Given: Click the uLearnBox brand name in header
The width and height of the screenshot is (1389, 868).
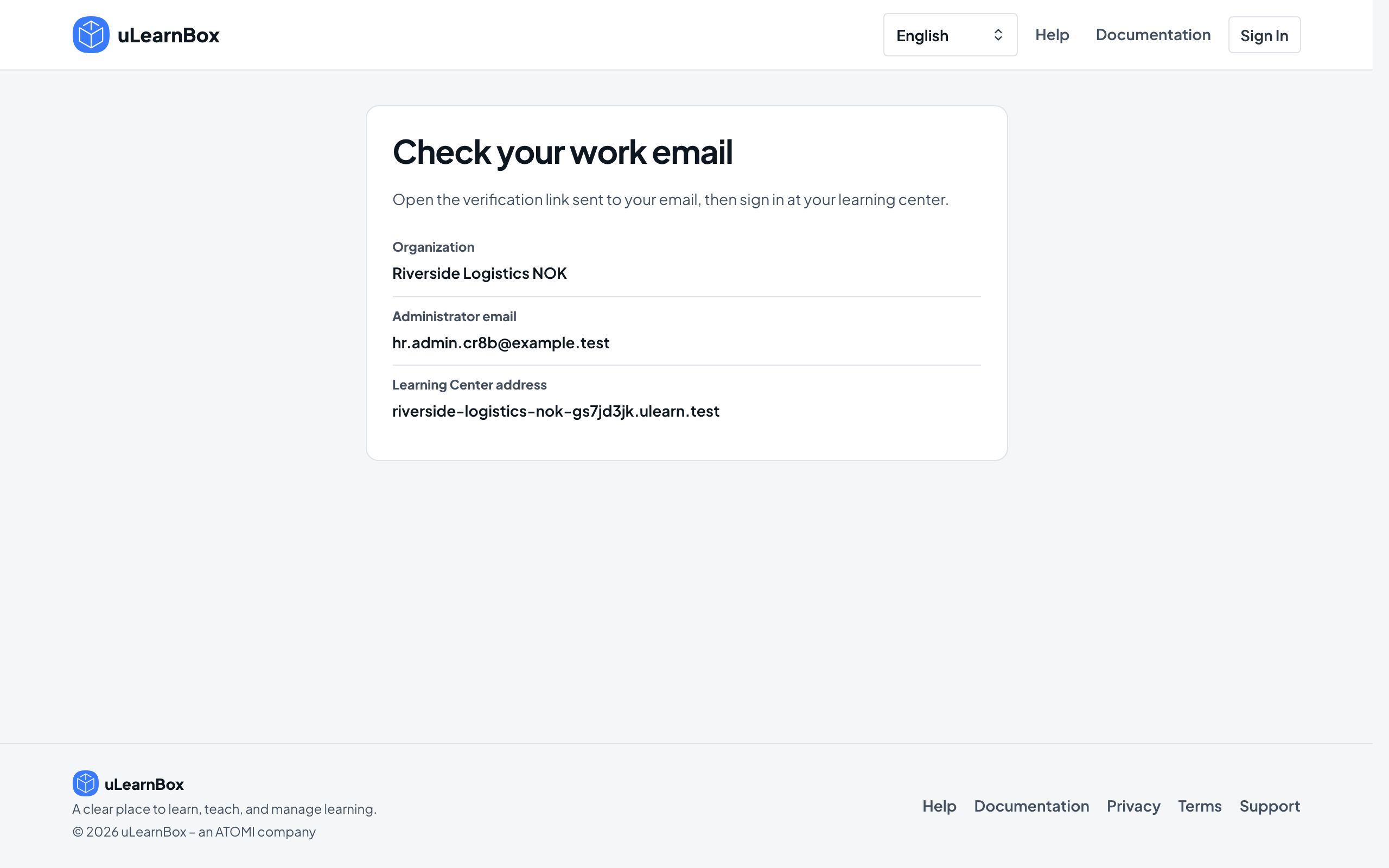Looking at the screenshot, I should [168, 35].
